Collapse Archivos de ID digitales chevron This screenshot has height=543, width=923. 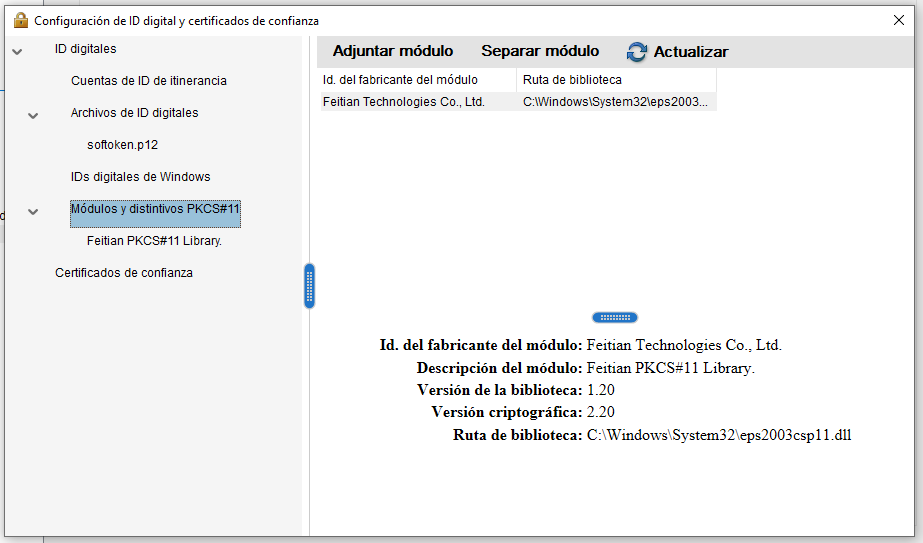pyautogui.click(x=33, y=115)
